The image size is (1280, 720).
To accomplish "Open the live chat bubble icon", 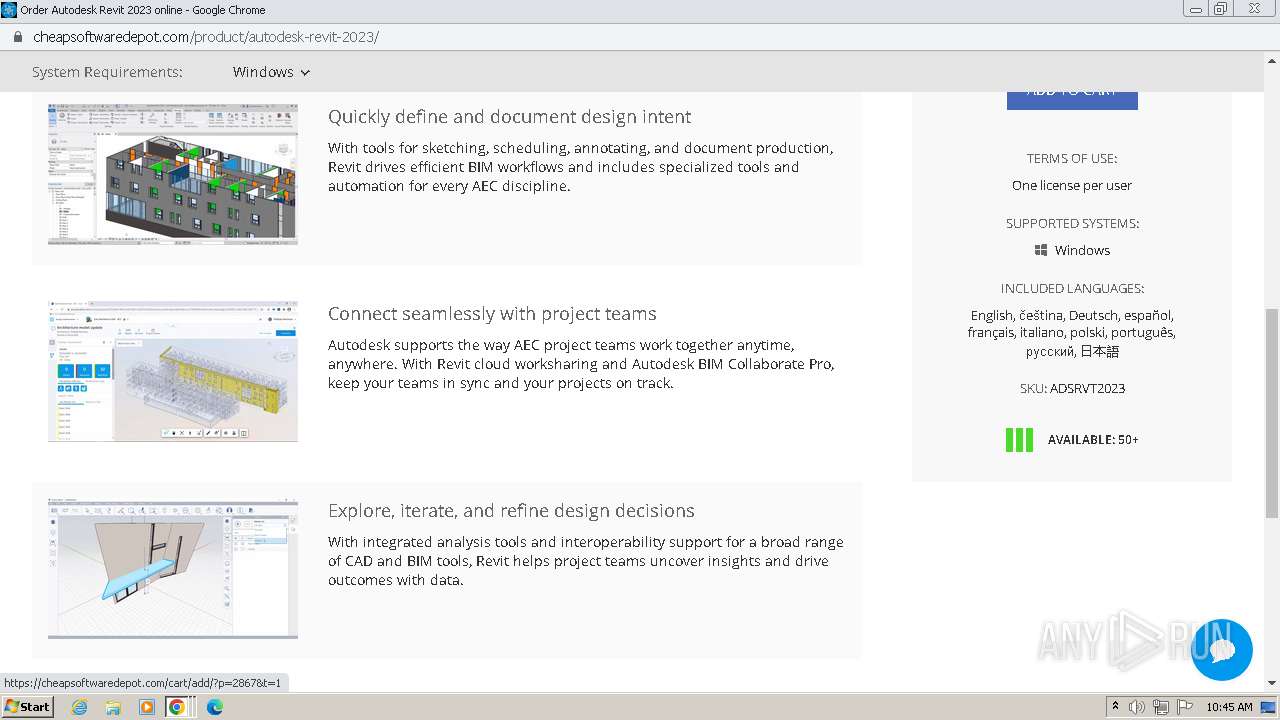I will point(1222,650).
